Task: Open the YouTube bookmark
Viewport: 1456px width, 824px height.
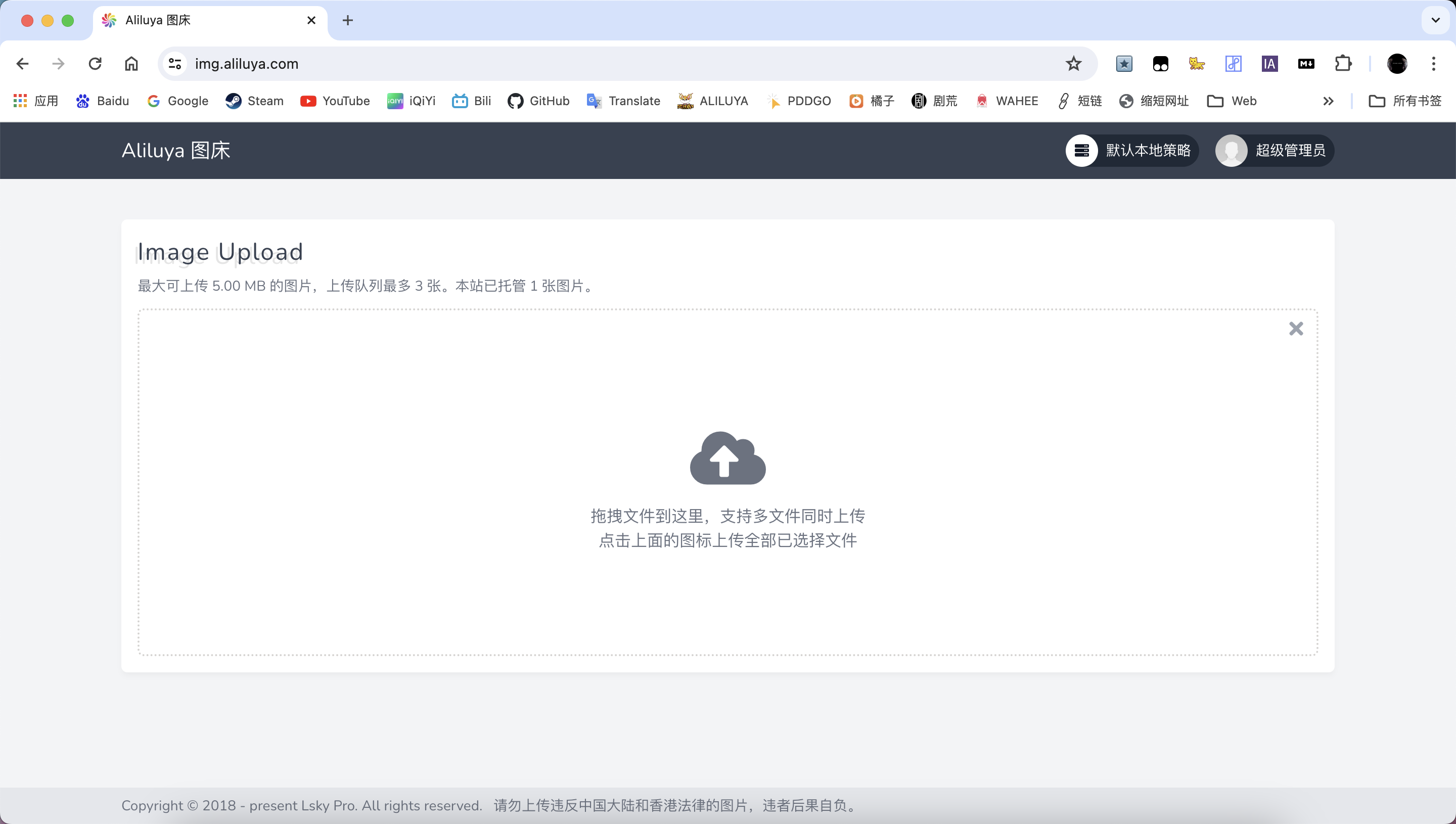Action: click(x=335, y=101)
